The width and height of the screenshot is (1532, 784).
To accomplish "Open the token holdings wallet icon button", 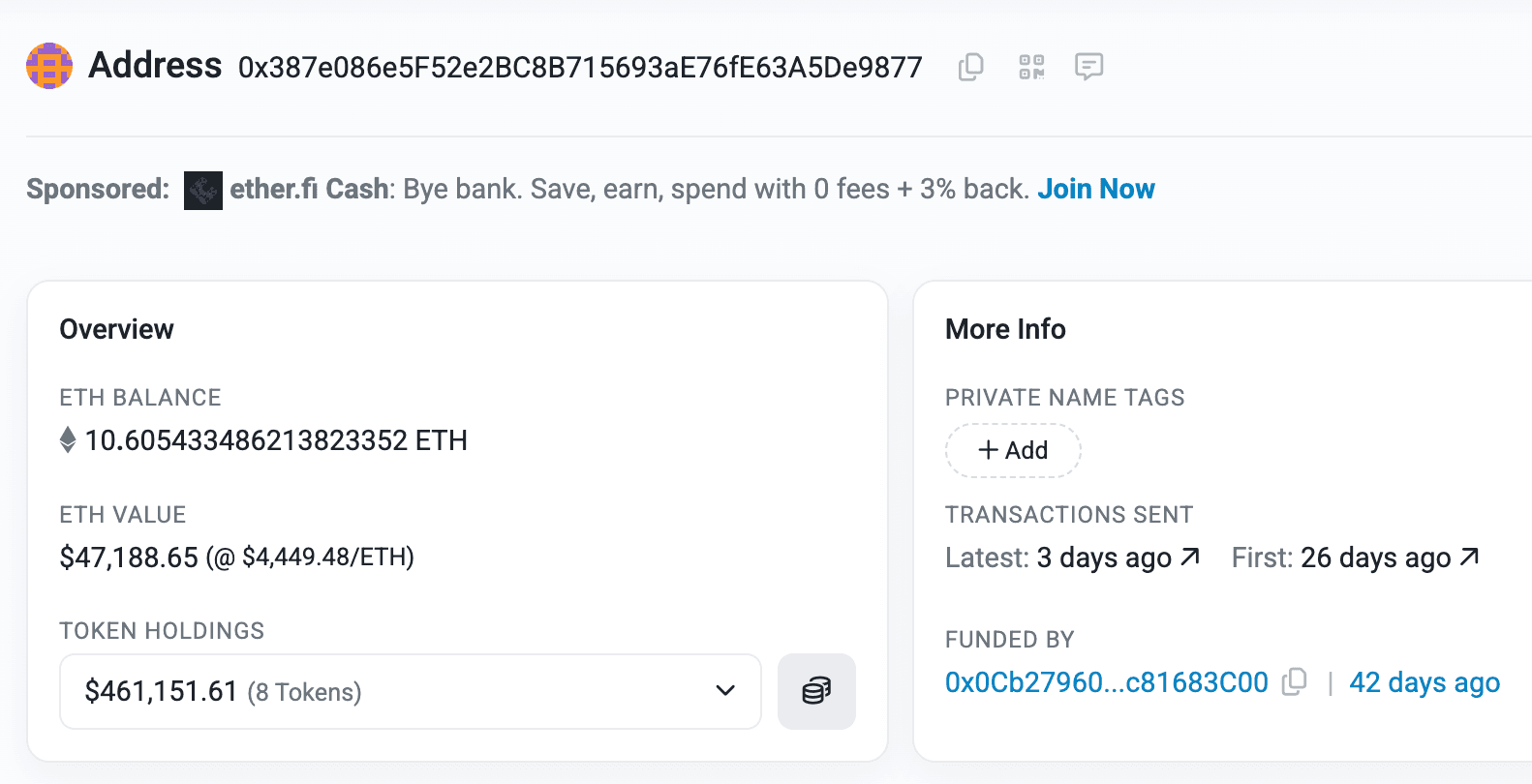I will coord(816,691).
